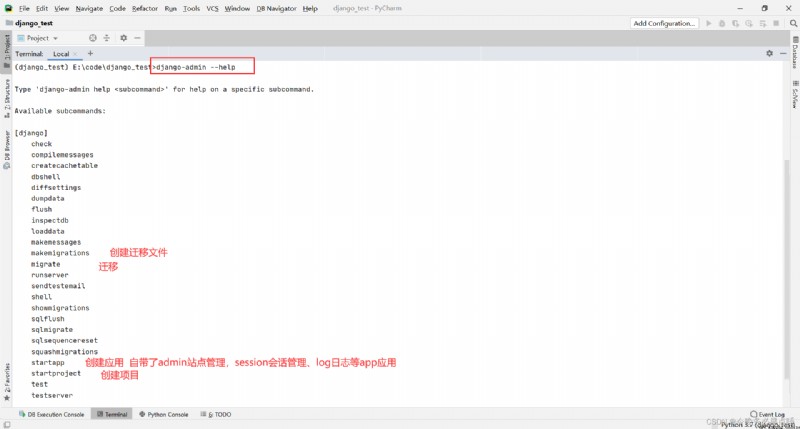
Task: Click the django-admin --help command text
Action: [x=196, y=67]
